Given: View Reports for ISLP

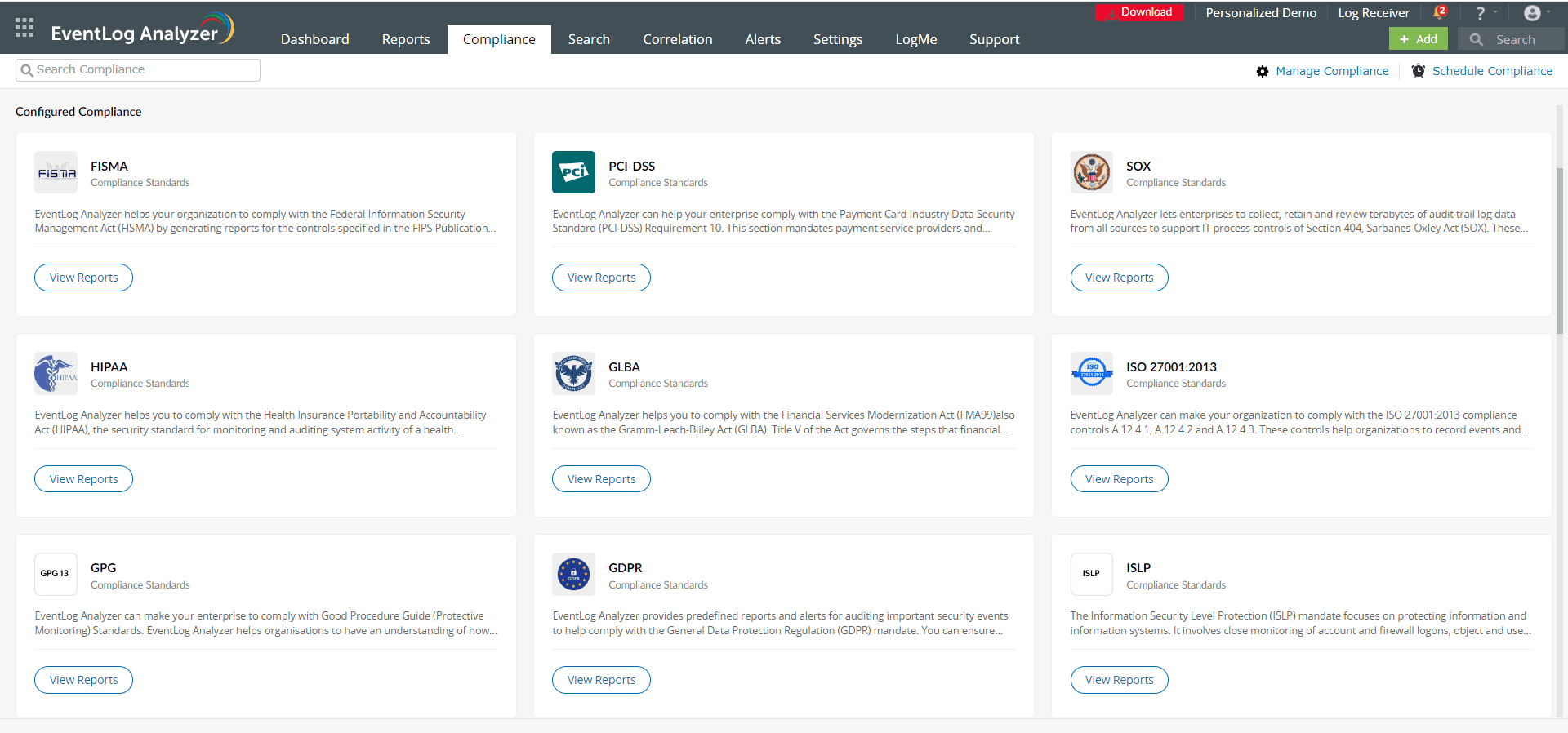Looking at the screenshot, I should pyautogui.click(x=1119, y=680).
